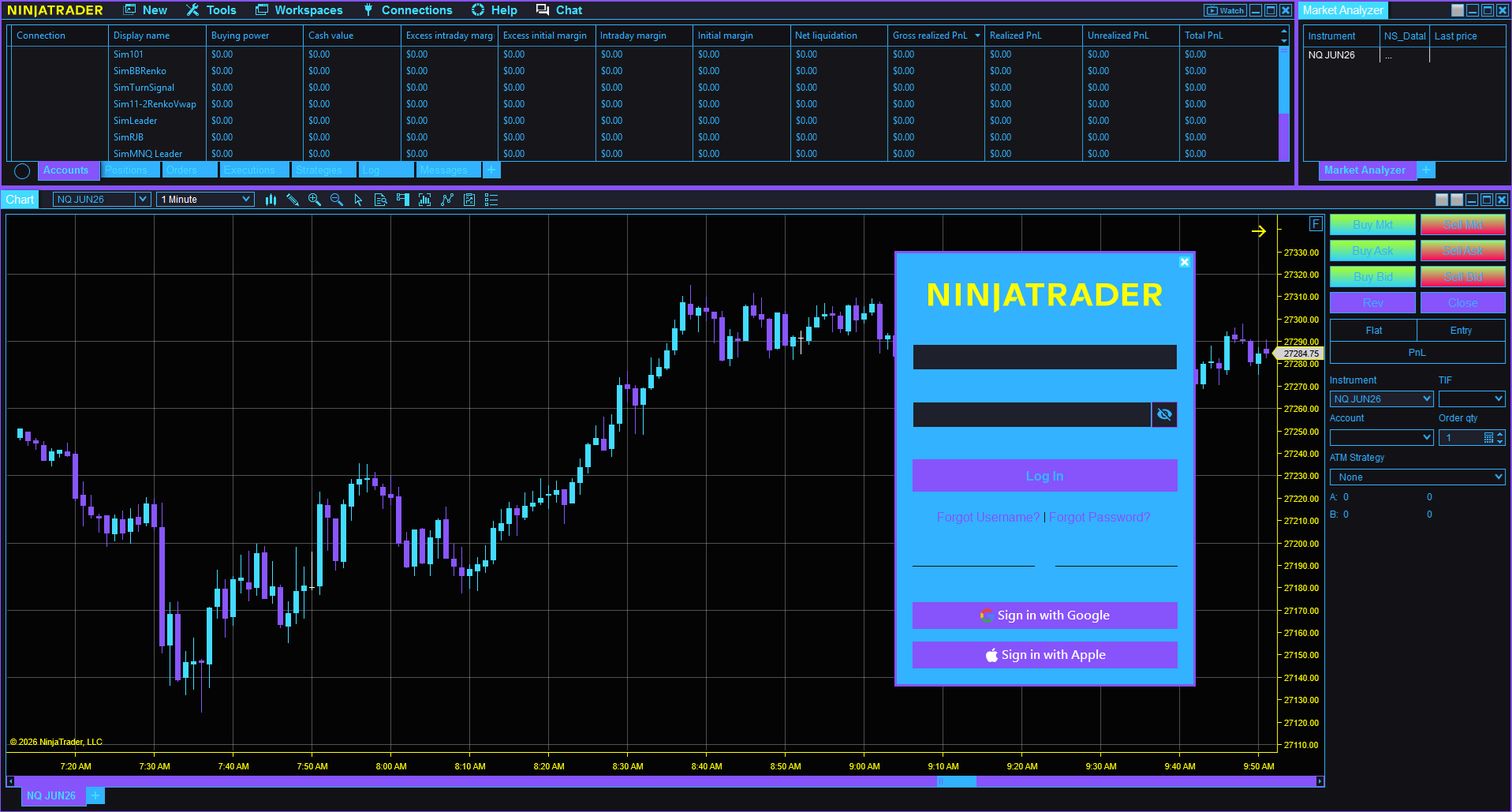The width and height of the screenshot is (1512, 812).
Task: Open the New menu
Action: [x=145, y=10]
